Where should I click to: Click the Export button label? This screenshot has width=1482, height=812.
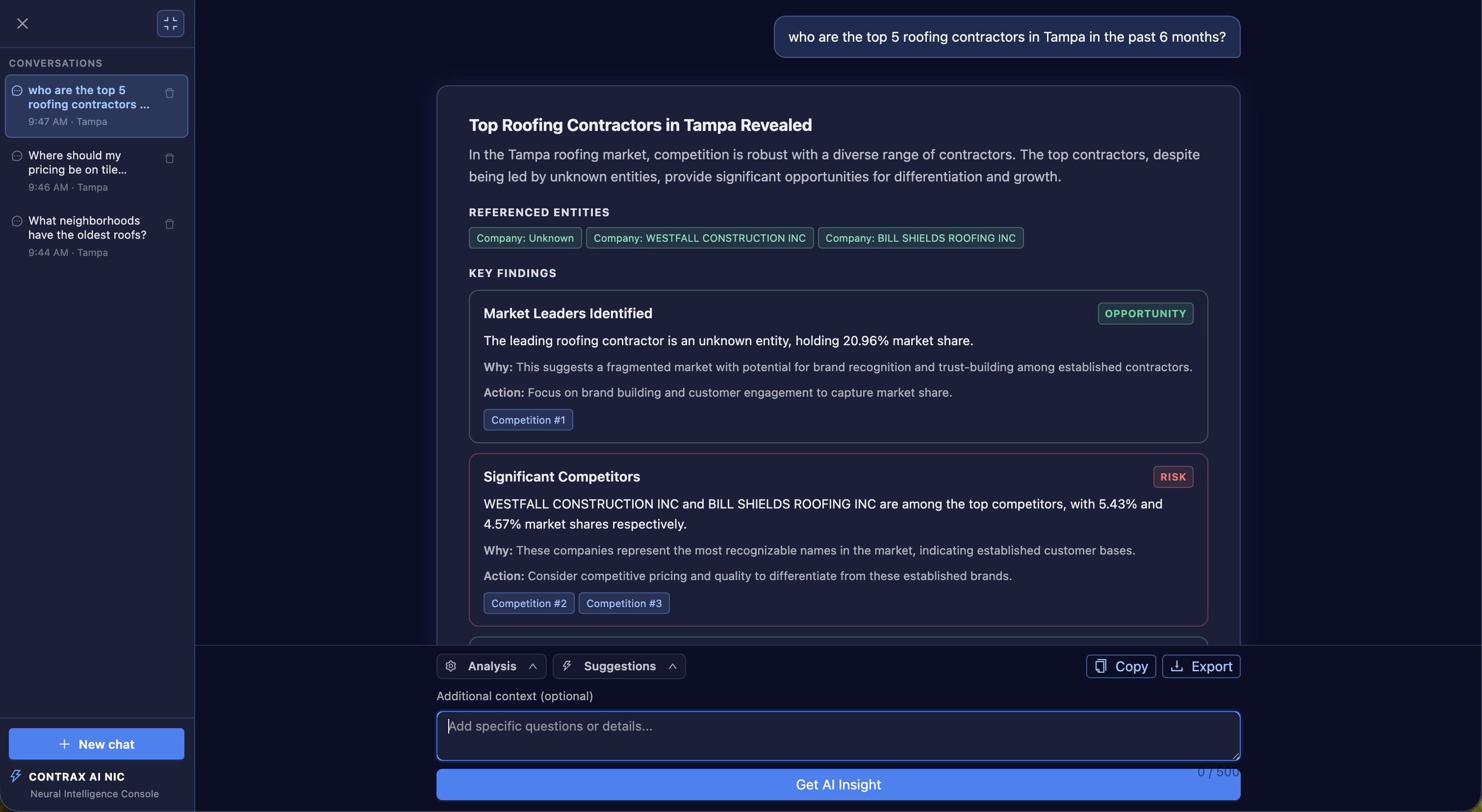point(1212,666)
